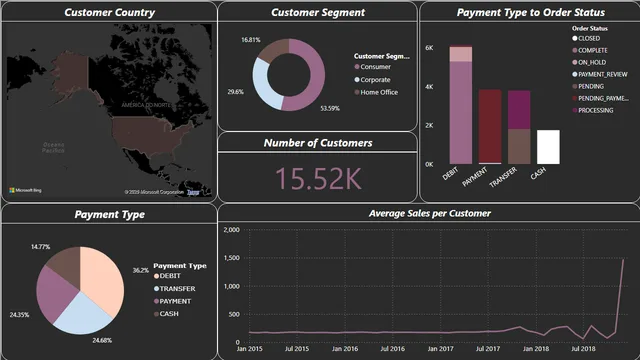The height and width of the screenshot is (360, 640).
Task: Click the DEBIT bar in the bar chart
Action: pyautogui.click(x=461, y=113)
